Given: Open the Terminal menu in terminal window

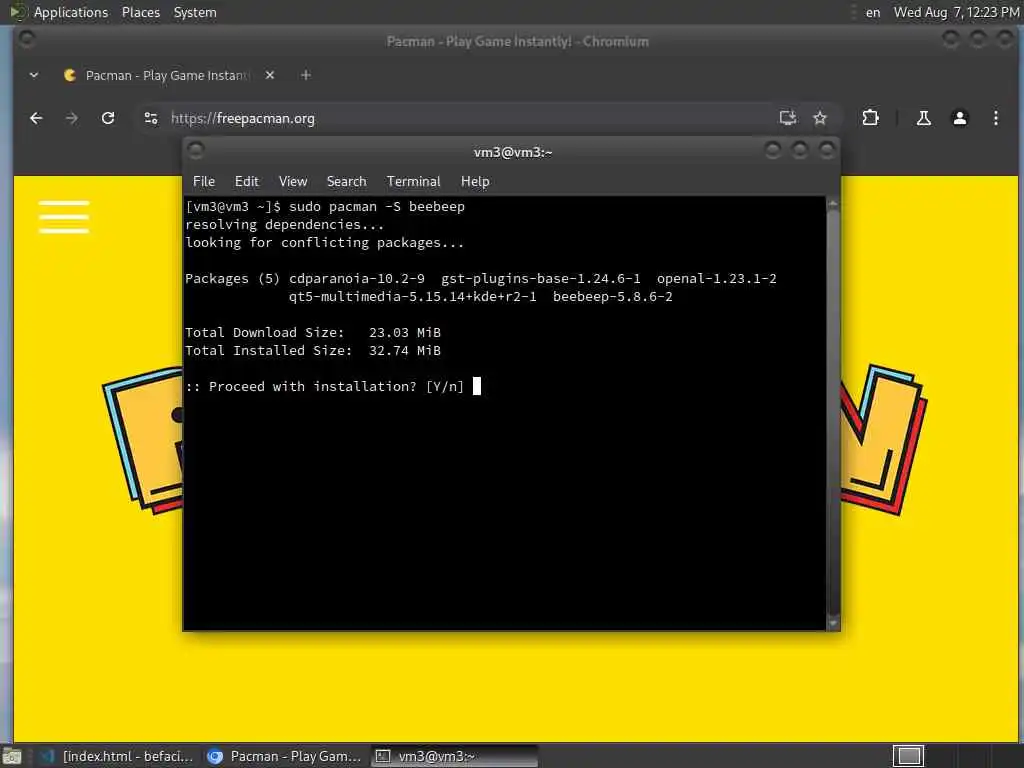Looking at the screenshot, I should click(x=413, y=182).
